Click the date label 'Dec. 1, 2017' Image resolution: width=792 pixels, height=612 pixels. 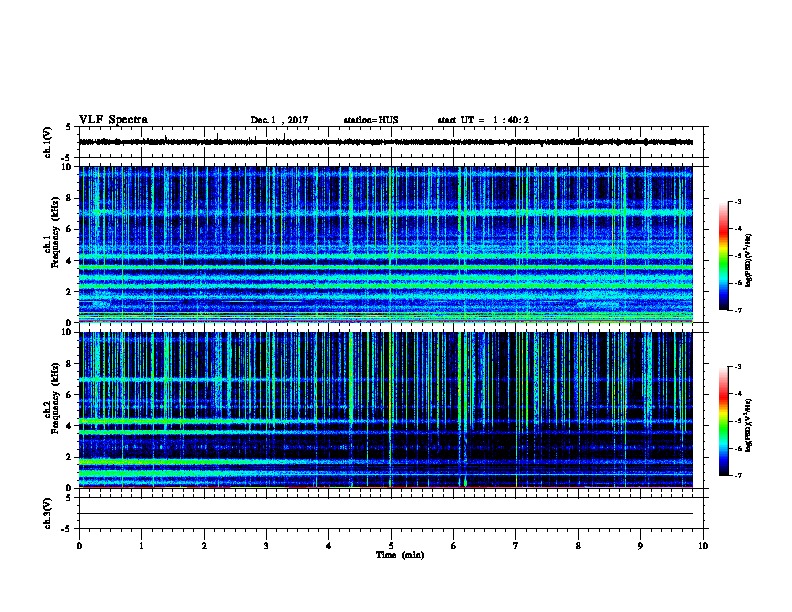tap(279, 120)
